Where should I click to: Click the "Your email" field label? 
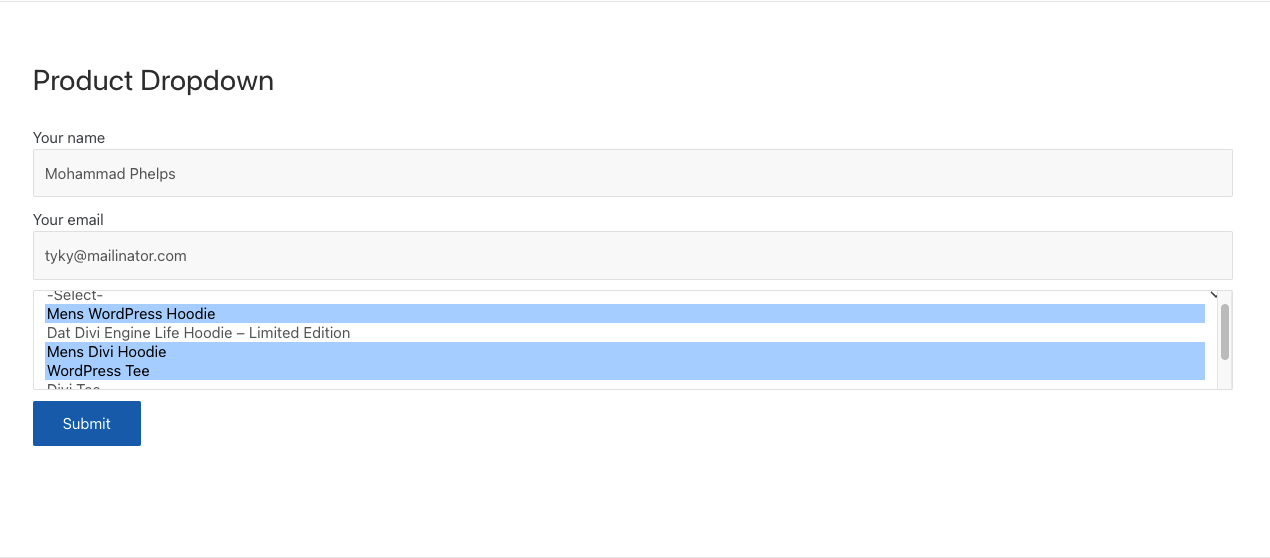68,220
